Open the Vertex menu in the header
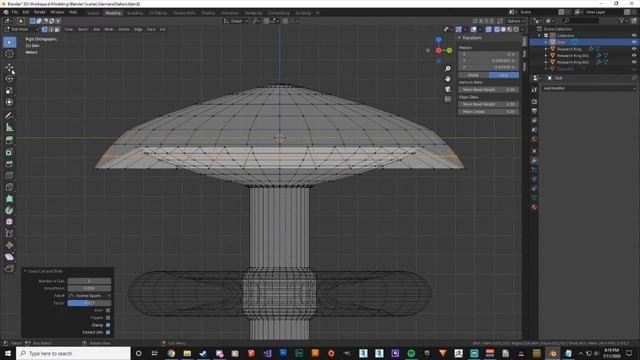The width and height of the screenshot is (640, 360). [124, 29]
